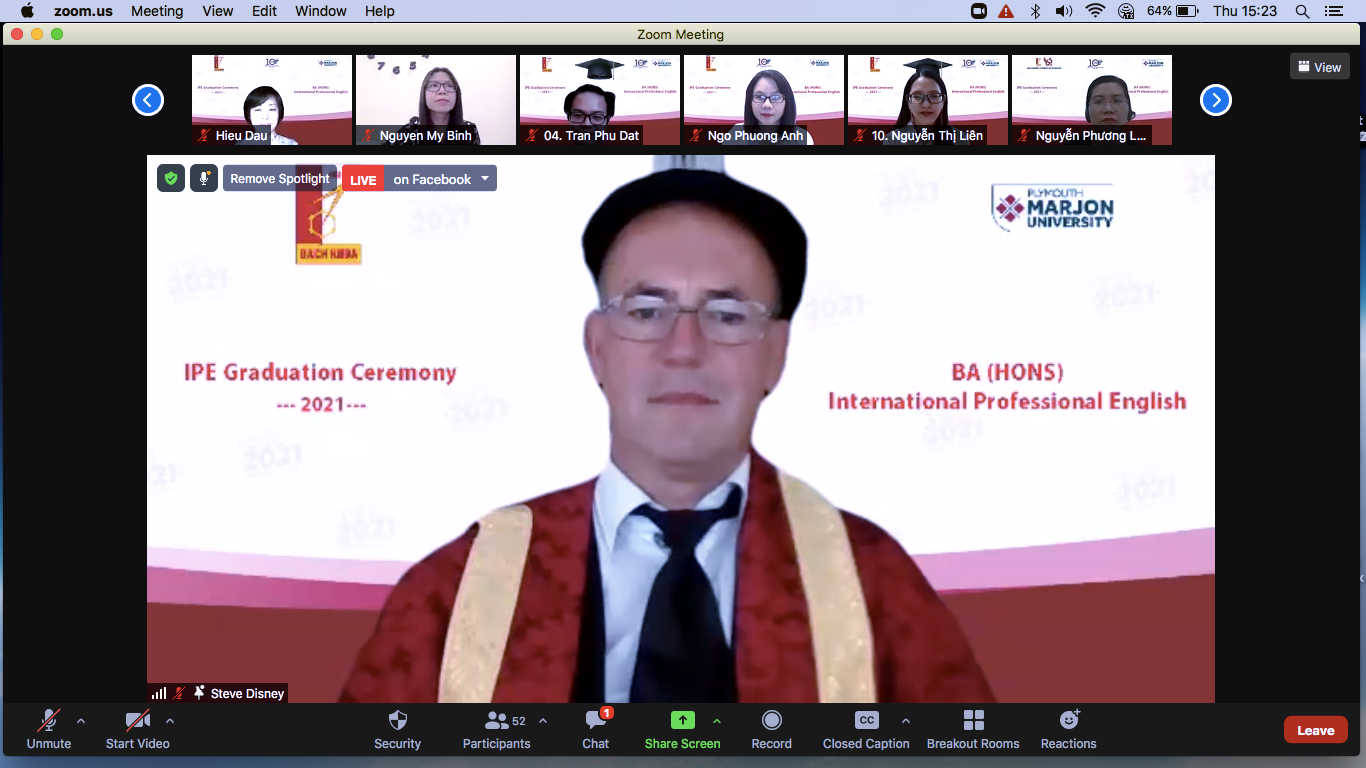Viewport: 1366px width, 768px height.
Task: Click the red Leave button
Action: (x=1315, y=730)
